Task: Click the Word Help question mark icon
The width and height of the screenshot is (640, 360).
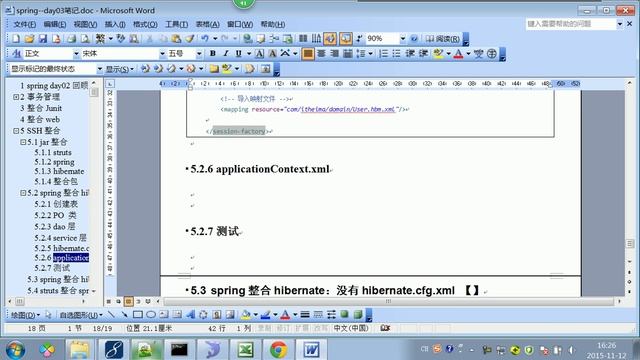Action: coord(414,39)
